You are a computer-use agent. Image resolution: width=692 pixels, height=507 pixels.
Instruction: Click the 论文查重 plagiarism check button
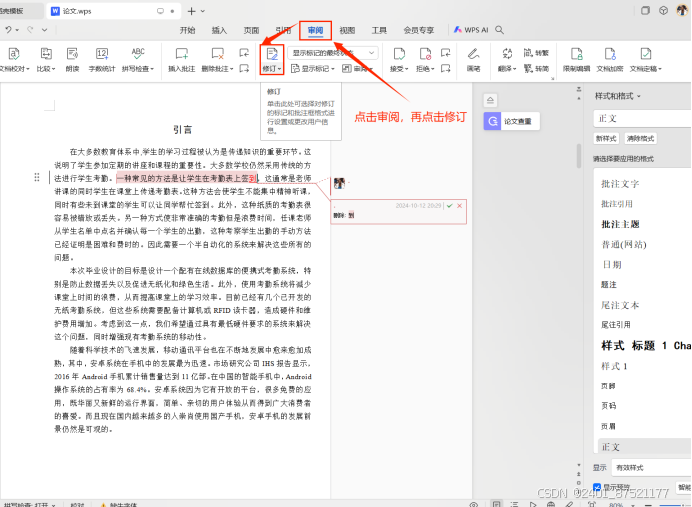coord(512,121)
